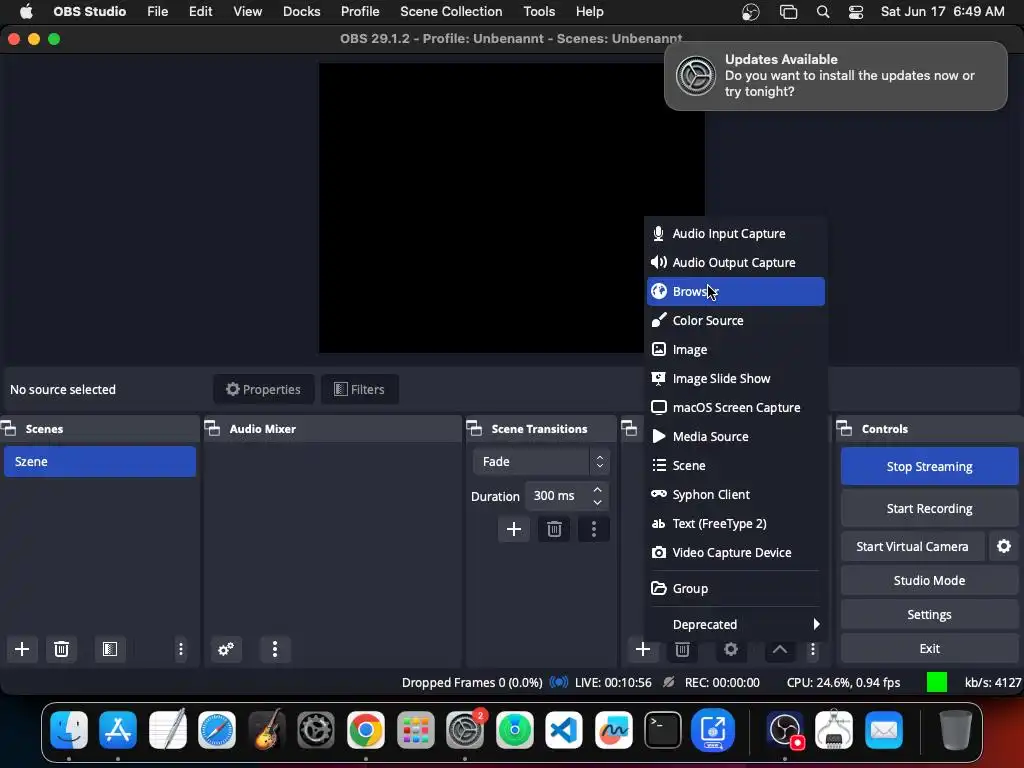Create a source Group

pos(736,588)
